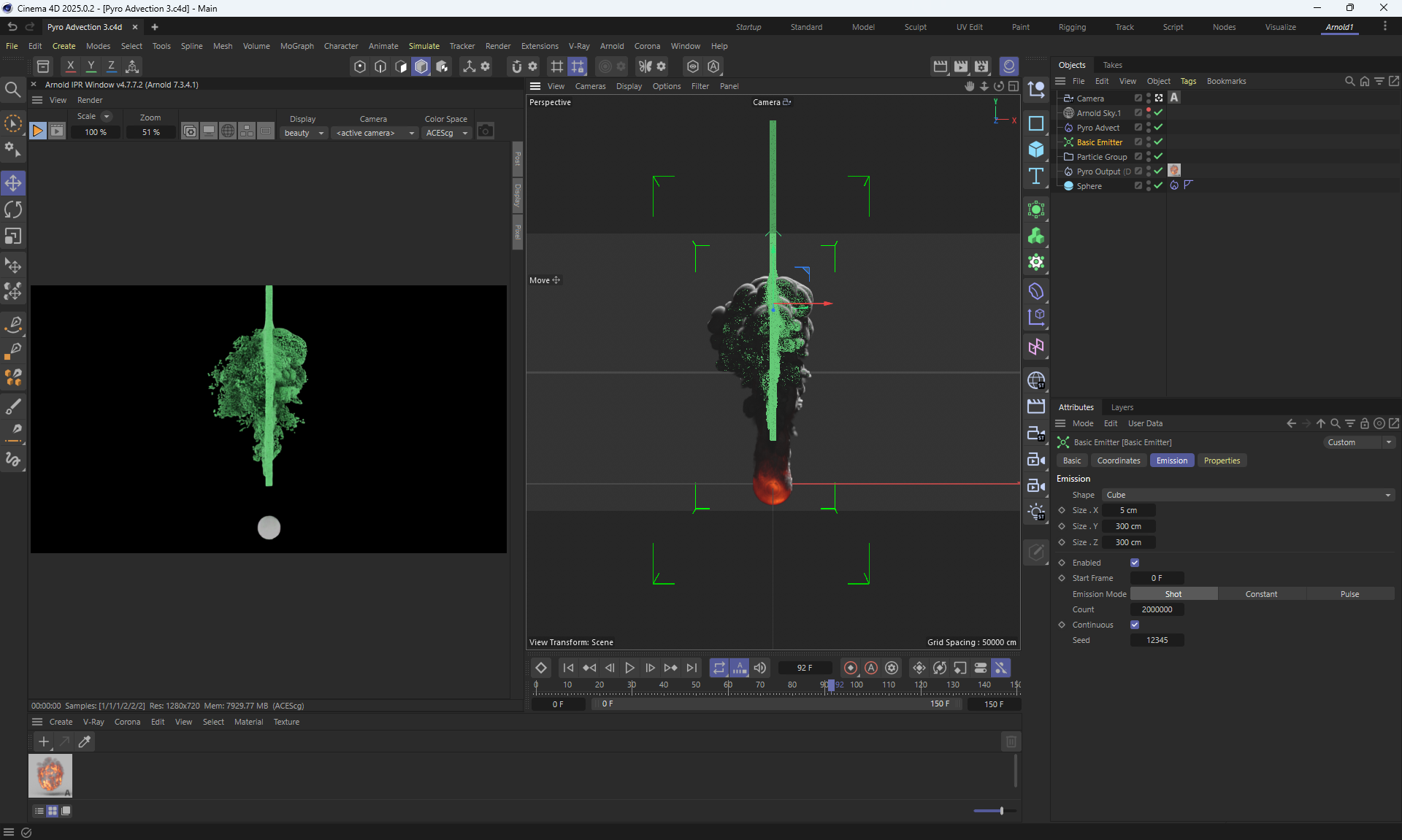Image resolution: width=1402 pixels, height=840 pixels.
Task: Click the Move tool icon
Action: [13, 183]
